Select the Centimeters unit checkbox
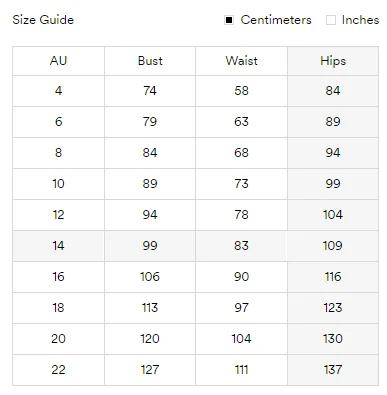This screenshot has height=395, width=387. click(229, 20)
